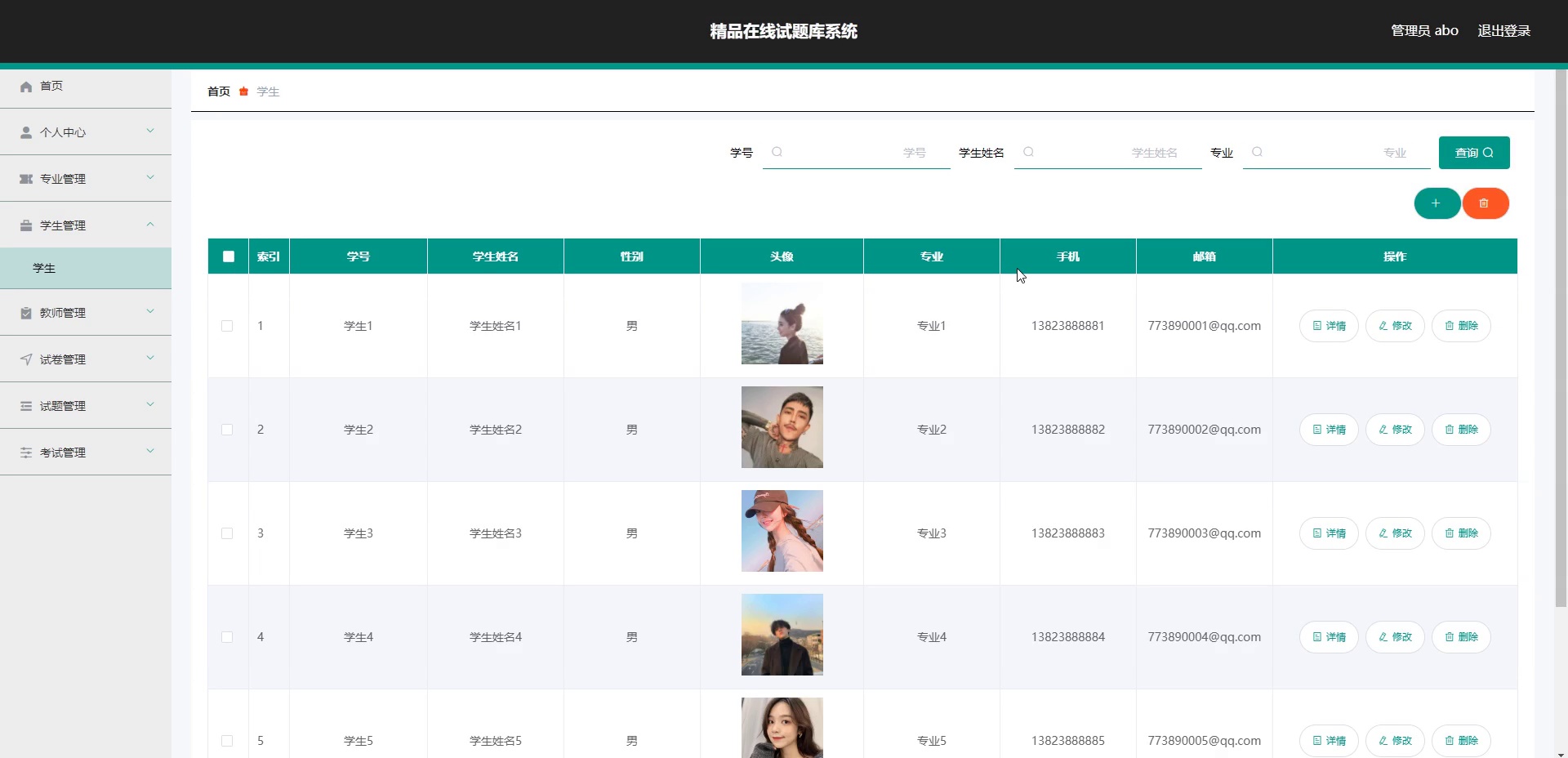Click the 管理员 abo account label
Screen dimensions: 1568x758
pos(1424,31)
